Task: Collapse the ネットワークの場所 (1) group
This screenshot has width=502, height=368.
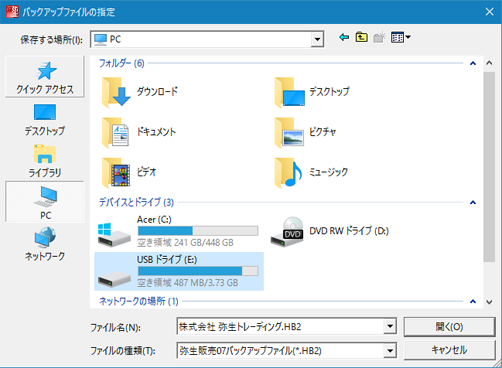Action: 473,301
